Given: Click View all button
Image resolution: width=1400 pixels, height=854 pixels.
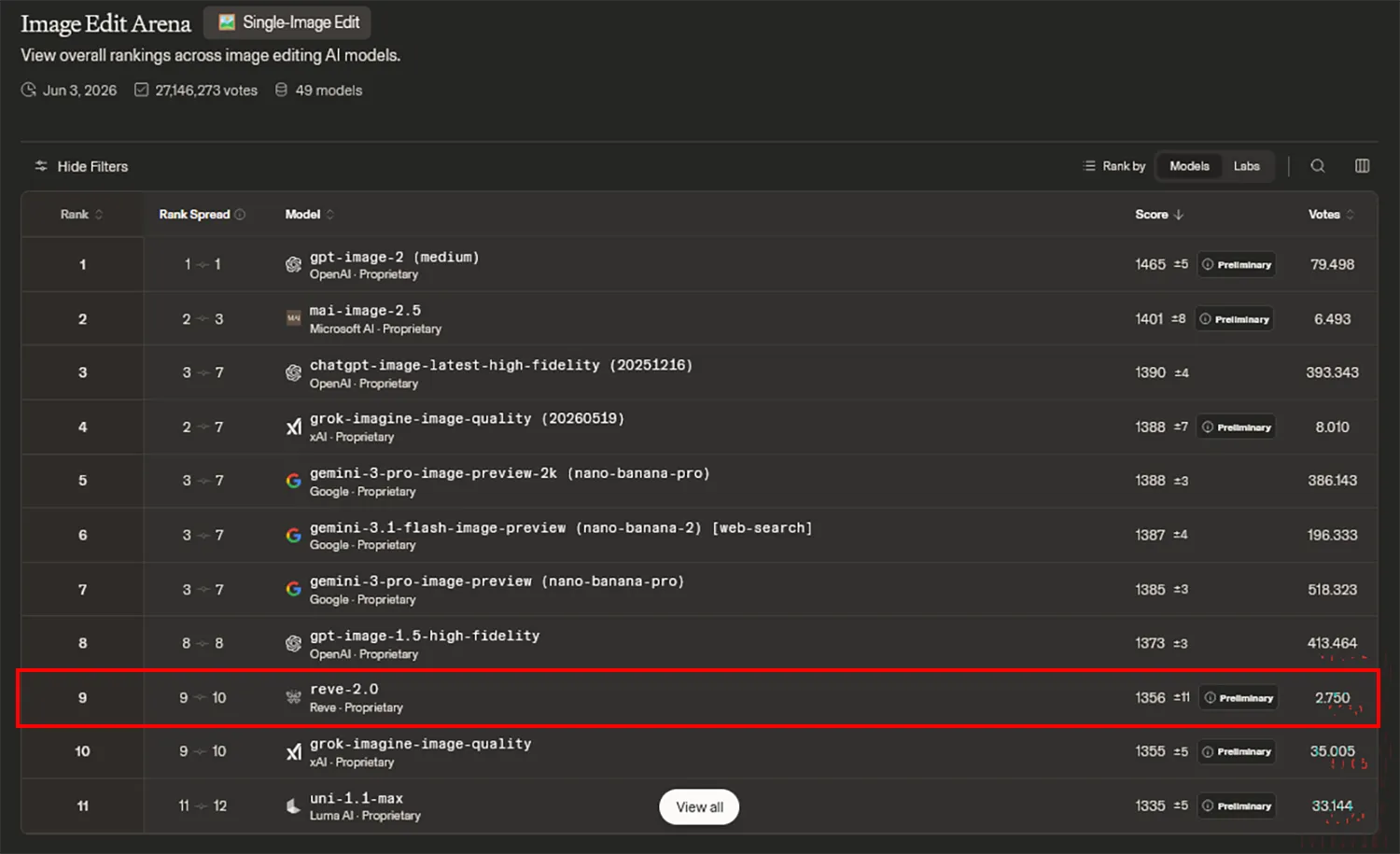Looking at the screenshot, I should (699, 807).
